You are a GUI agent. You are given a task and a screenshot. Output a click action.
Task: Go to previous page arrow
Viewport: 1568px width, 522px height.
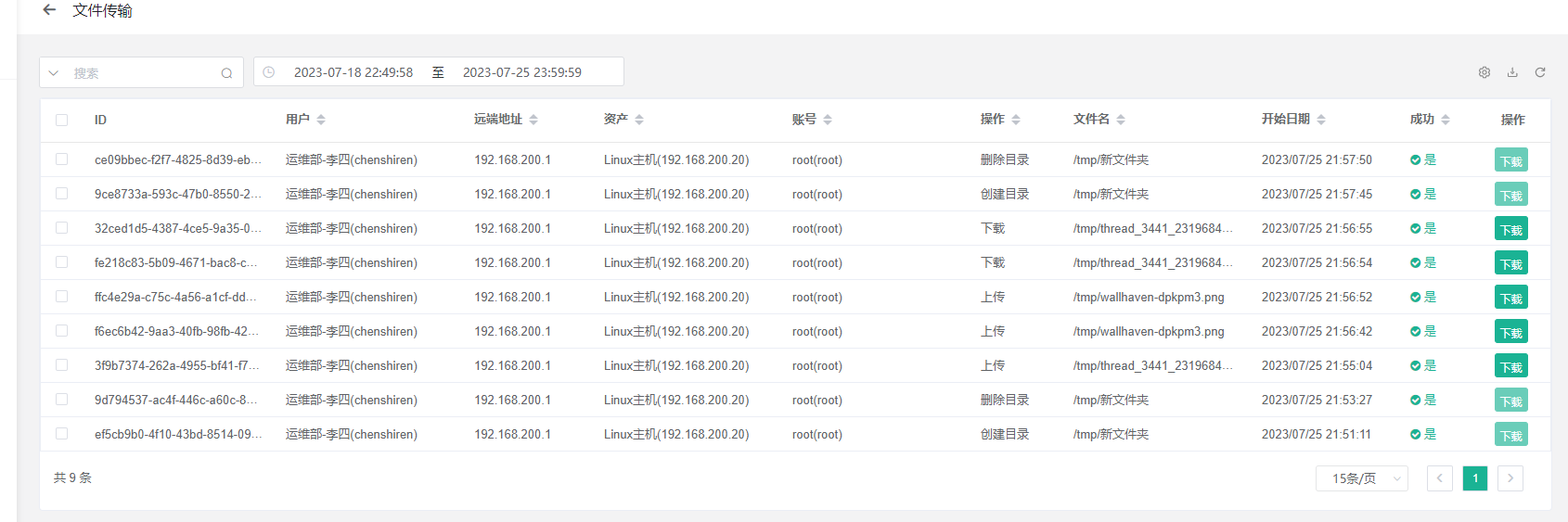pos(1440,478)
